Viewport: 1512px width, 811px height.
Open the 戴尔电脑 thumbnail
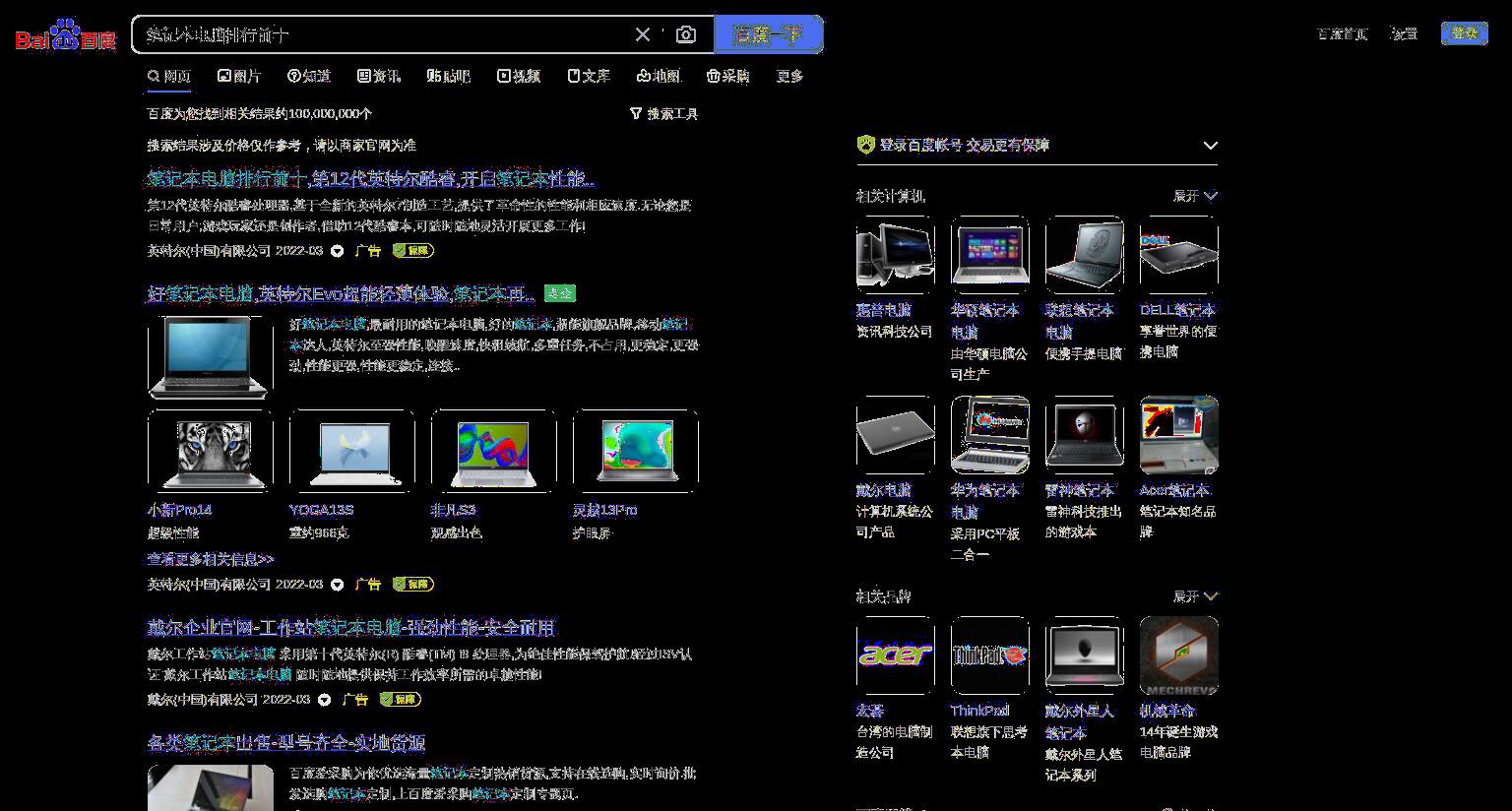point(896,435)
